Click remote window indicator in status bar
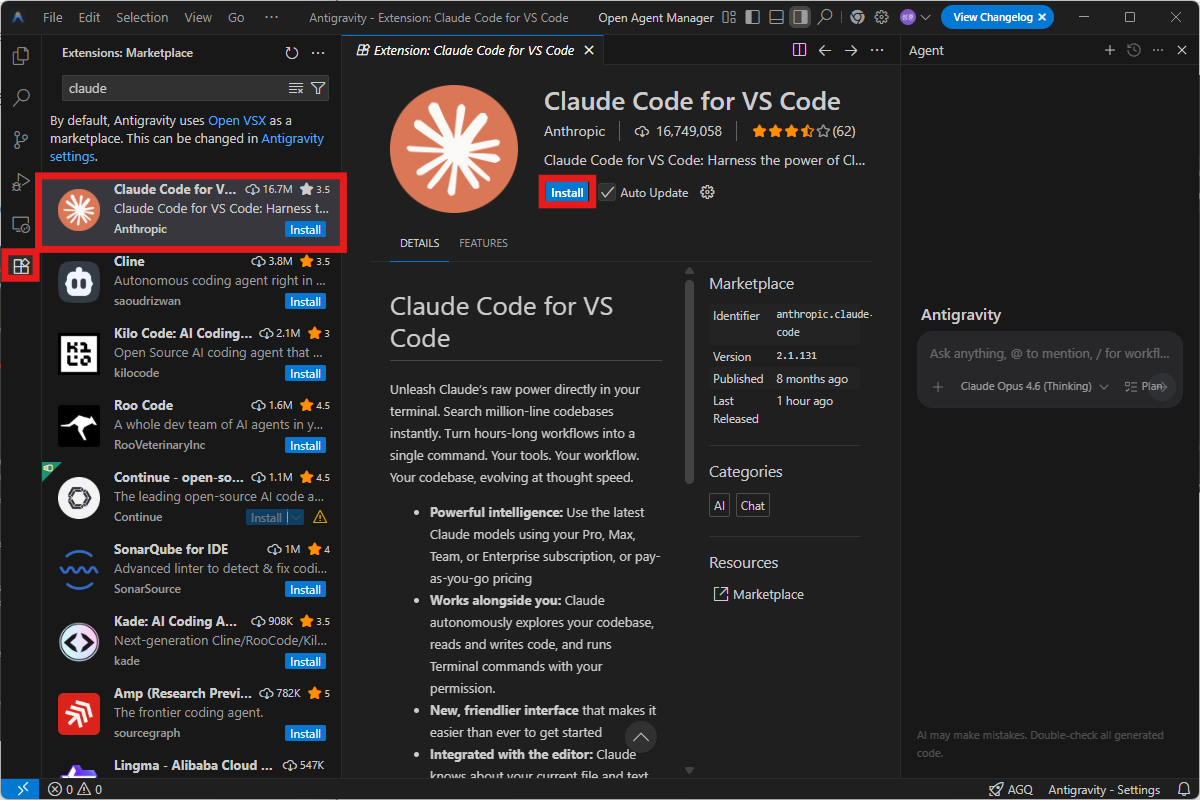This screenshot has width=1200, height=800. [x=21, y=789]
